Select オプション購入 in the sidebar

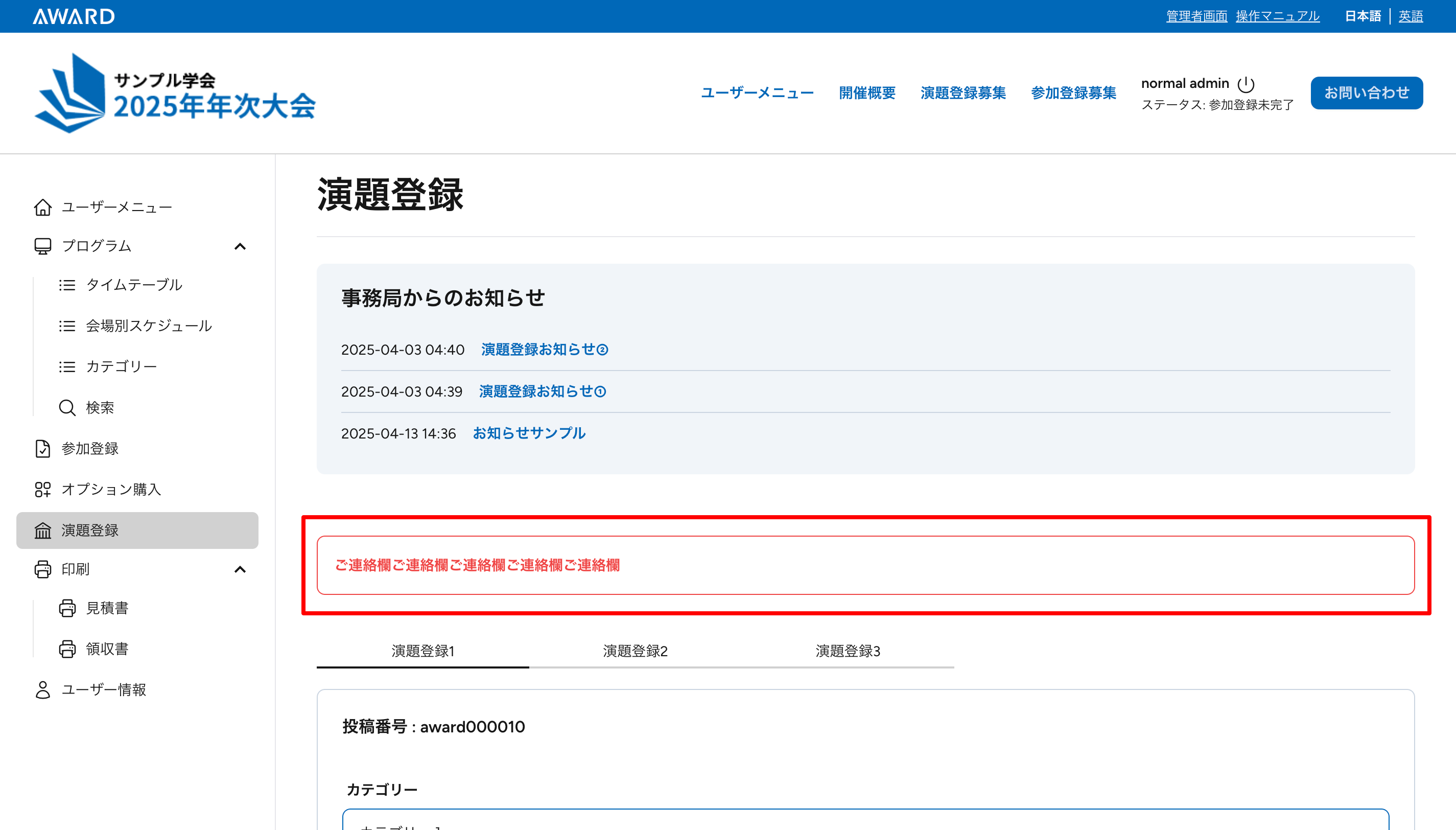click(111, 489)
